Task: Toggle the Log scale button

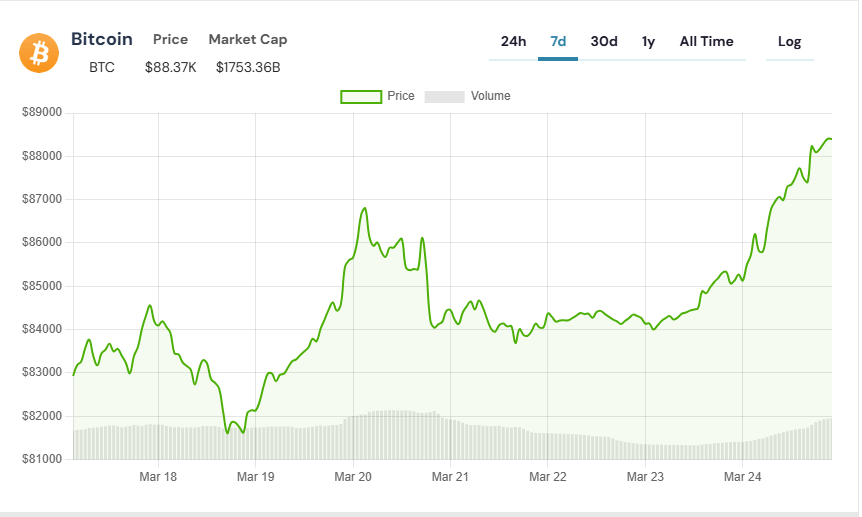Action: click(x=789, y=42)
